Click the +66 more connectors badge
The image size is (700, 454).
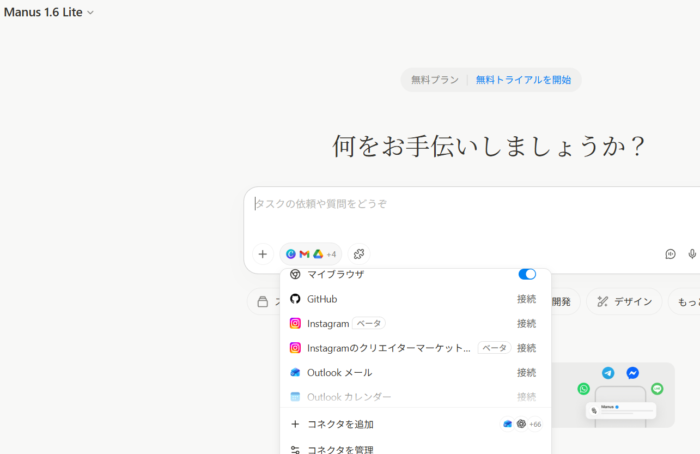[535, 424]
